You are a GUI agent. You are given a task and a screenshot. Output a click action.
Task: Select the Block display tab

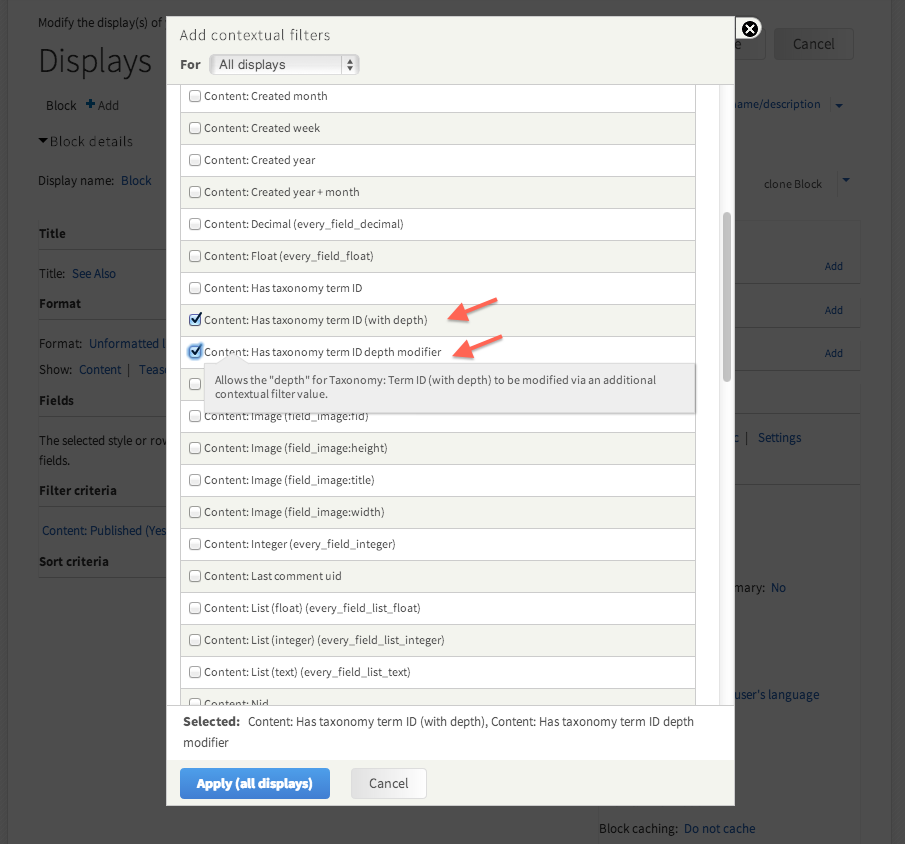click(61, 106)
